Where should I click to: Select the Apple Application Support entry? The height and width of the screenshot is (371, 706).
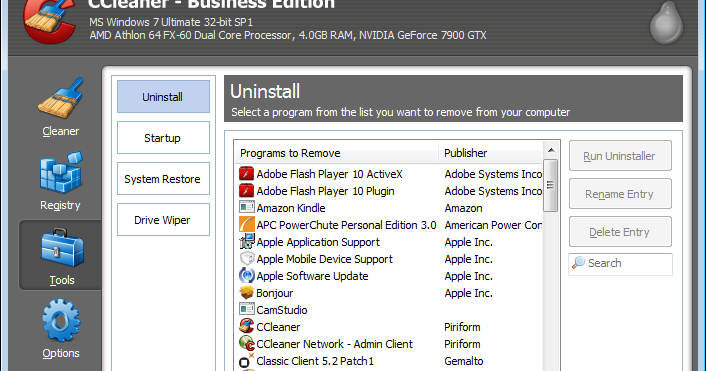(x=318, y=242)
